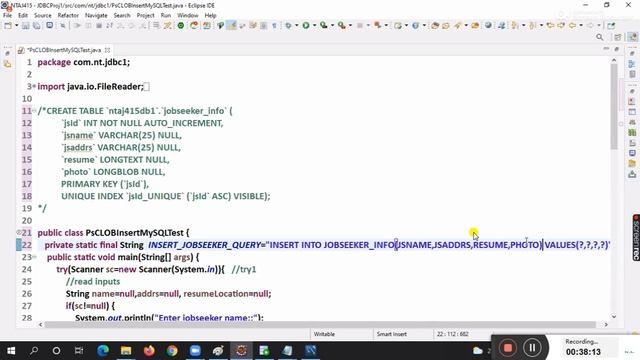Click the scroll right arrow of editor

[x=606, y=324]
